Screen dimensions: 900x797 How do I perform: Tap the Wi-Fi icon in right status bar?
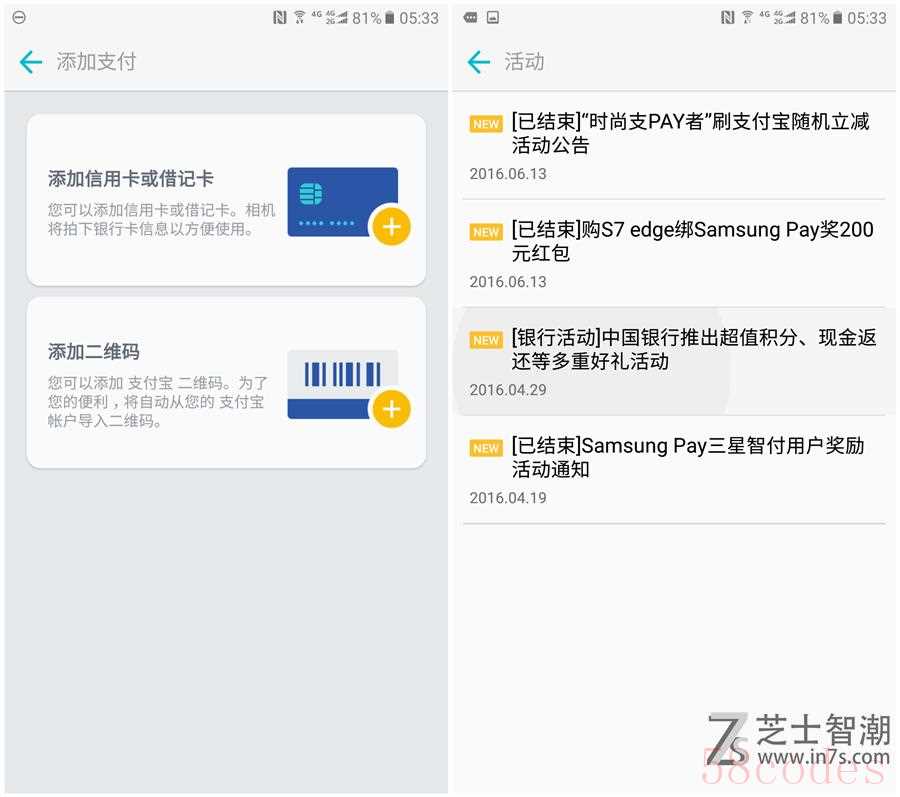pos(747,18)
